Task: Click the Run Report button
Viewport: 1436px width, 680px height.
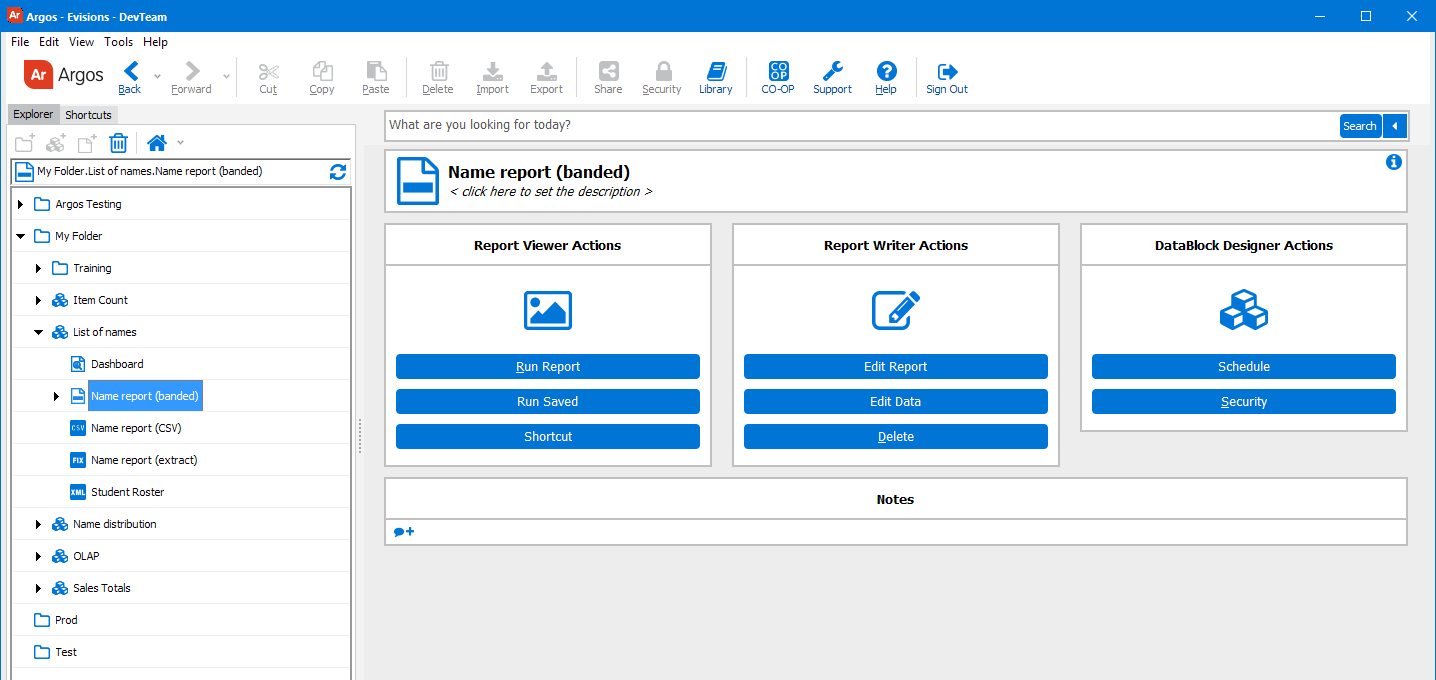Action: coord(548,366)
